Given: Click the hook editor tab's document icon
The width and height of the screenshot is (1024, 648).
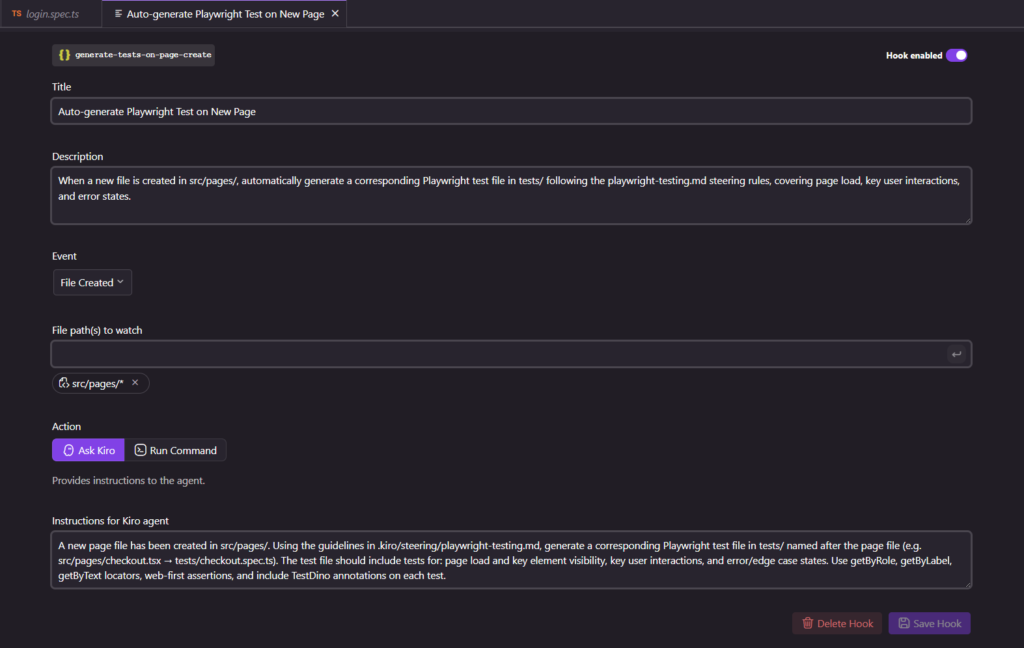Looking at the screenshot, I should click(x=119, y=14).
